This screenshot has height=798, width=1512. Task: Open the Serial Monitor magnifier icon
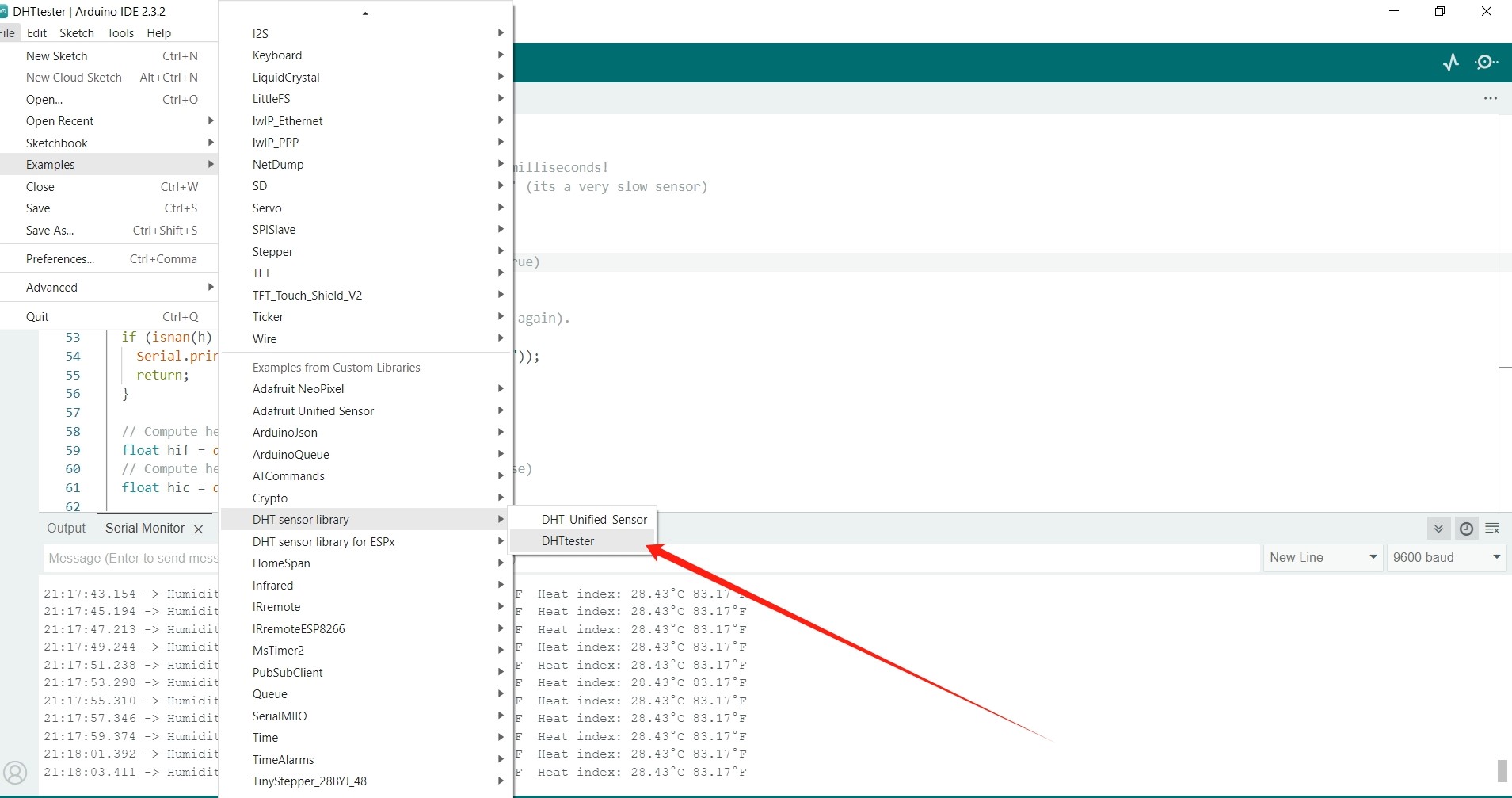pyautogui.click(x=1487, y=63)
